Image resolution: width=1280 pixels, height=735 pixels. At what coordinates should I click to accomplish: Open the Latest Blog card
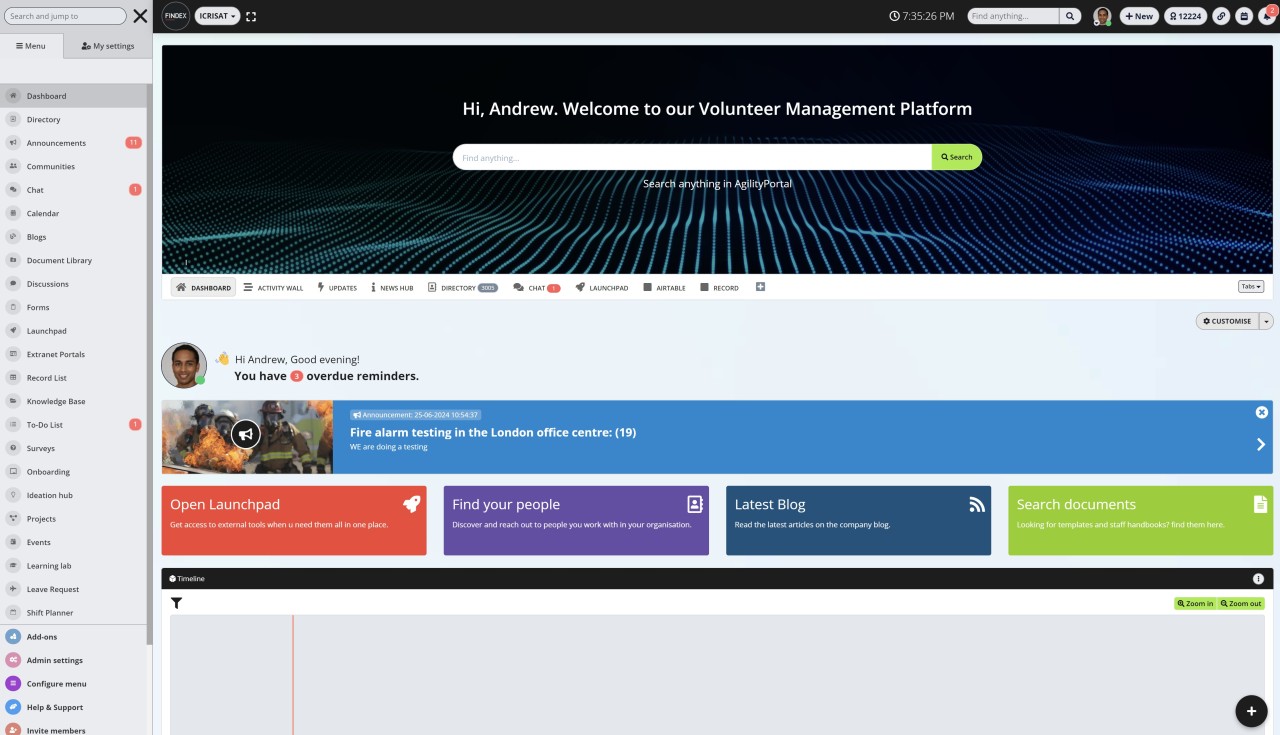click(x=858, y=520)
